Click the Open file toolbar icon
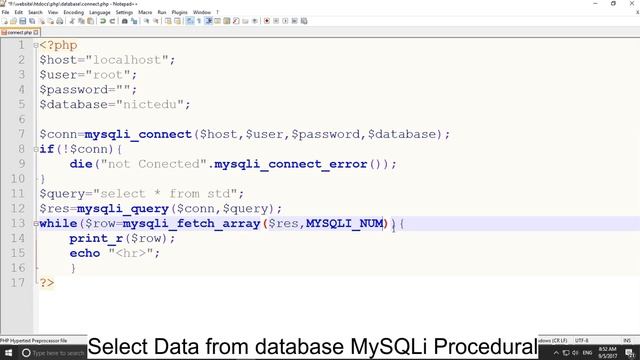The image size is (640, 360). click(x=13, y=21)
